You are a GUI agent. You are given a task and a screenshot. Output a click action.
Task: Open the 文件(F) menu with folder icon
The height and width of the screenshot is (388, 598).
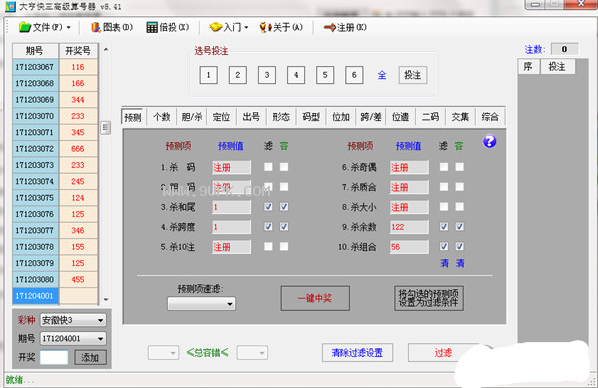pos(45,27)
